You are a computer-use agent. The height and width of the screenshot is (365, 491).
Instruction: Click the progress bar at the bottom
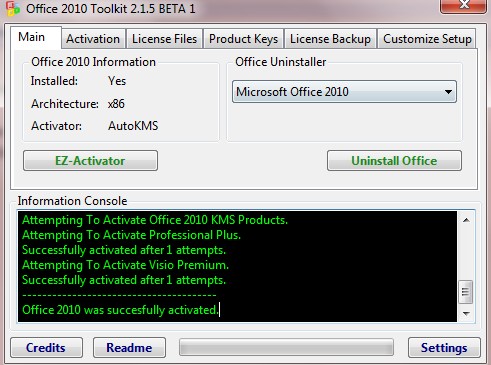point(286,348)
